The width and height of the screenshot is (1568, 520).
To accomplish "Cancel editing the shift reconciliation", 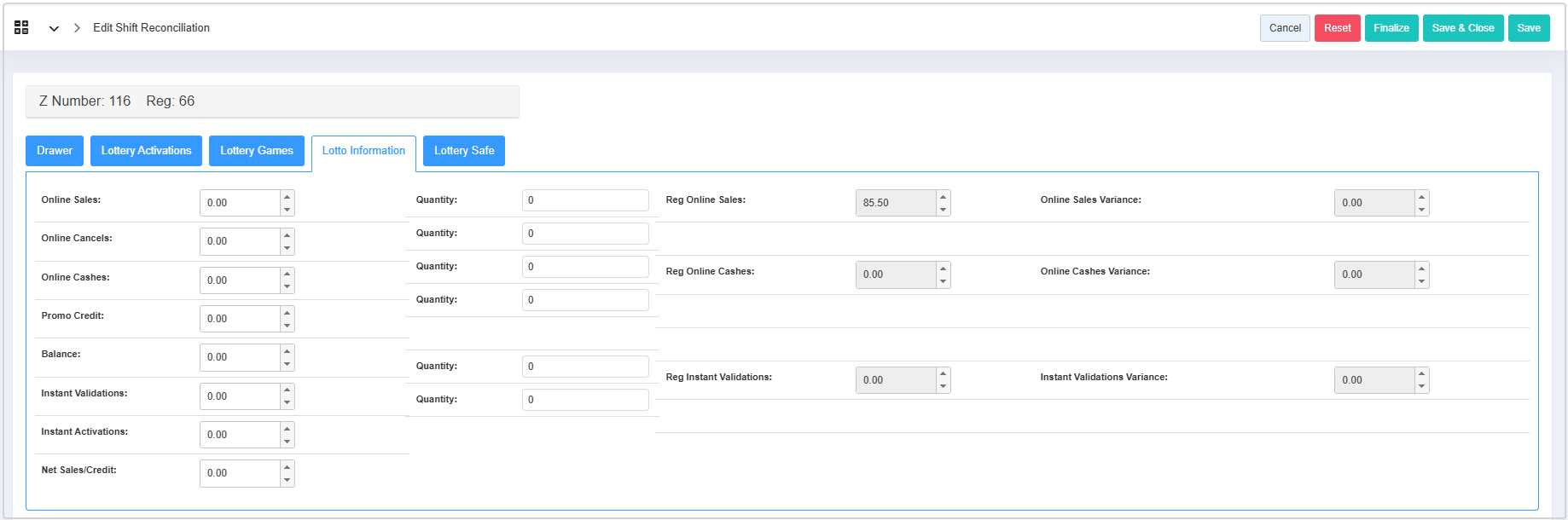I will (1285, 28).
